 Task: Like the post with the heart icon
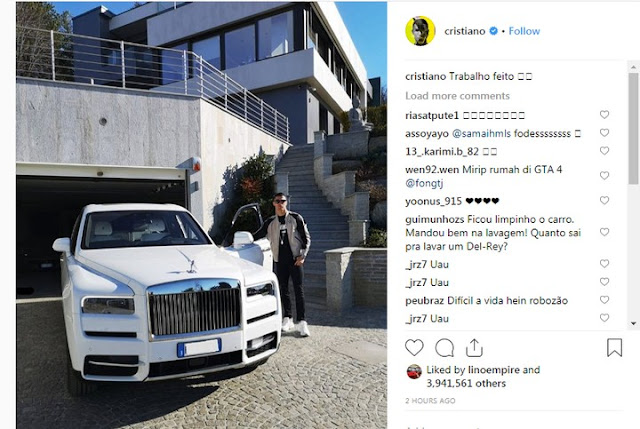point(414,348)
